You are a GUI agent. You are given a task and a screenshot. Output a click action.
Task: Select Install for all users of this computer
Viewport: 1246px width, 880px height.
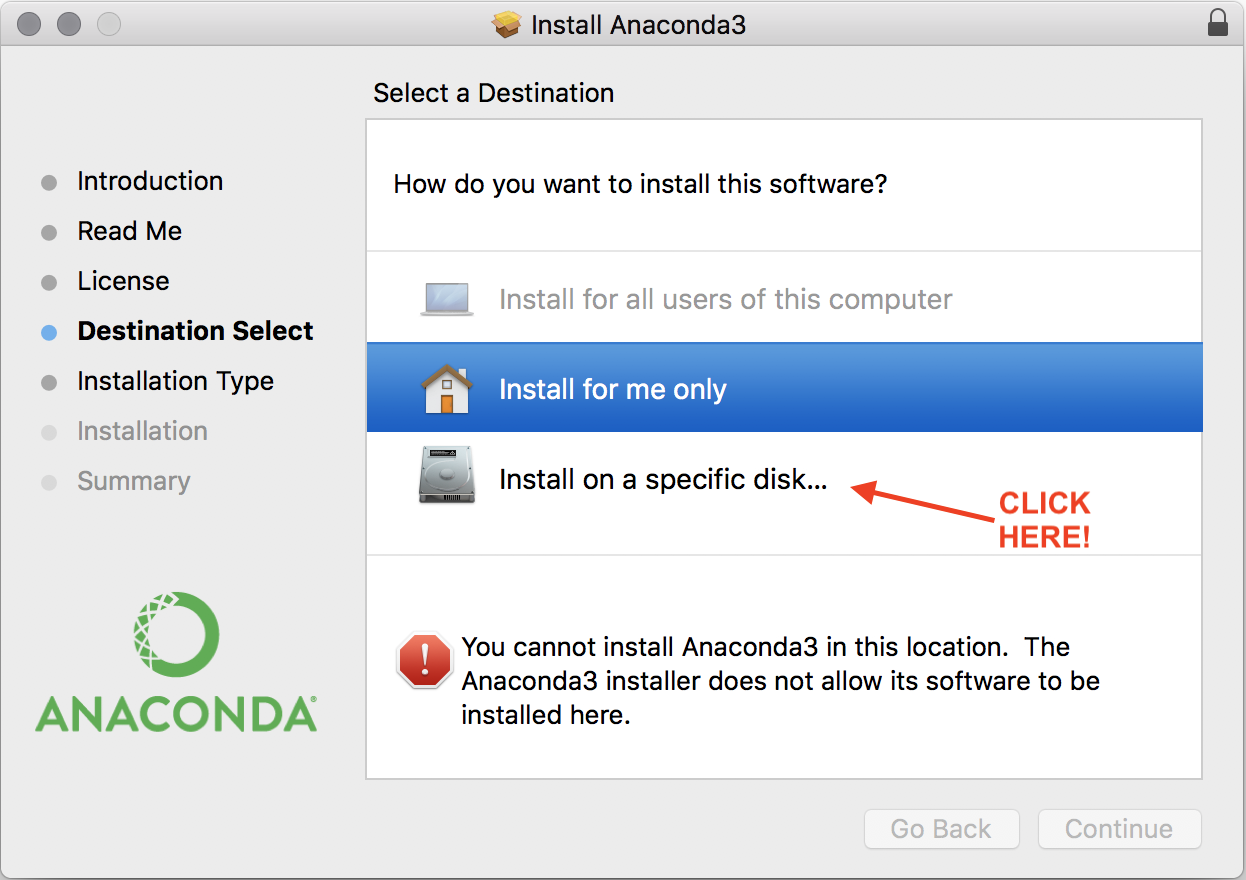(x=725, y=299)
